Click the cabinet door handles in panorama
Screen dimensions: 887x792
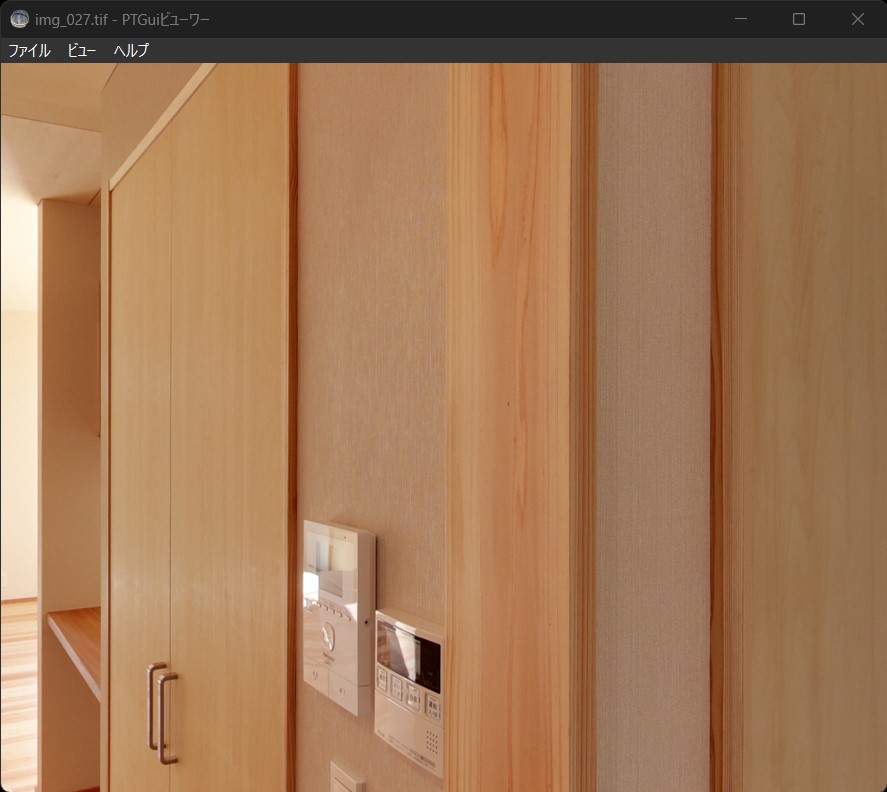click(x=162, y=711)
